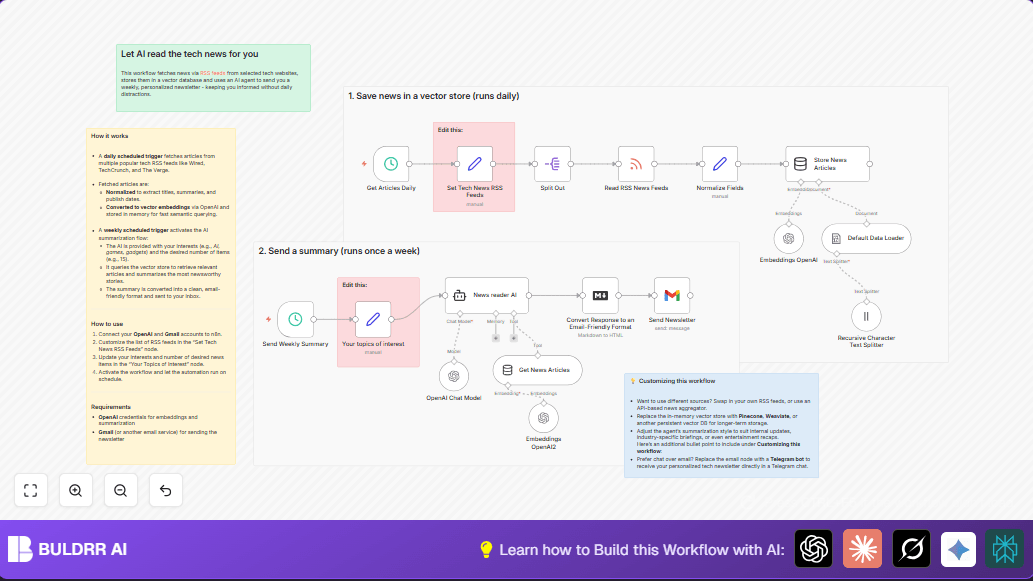1033x581 pixels.
Task: Click the black circle-slash AI icon in banner
Action: coord(911,549)
